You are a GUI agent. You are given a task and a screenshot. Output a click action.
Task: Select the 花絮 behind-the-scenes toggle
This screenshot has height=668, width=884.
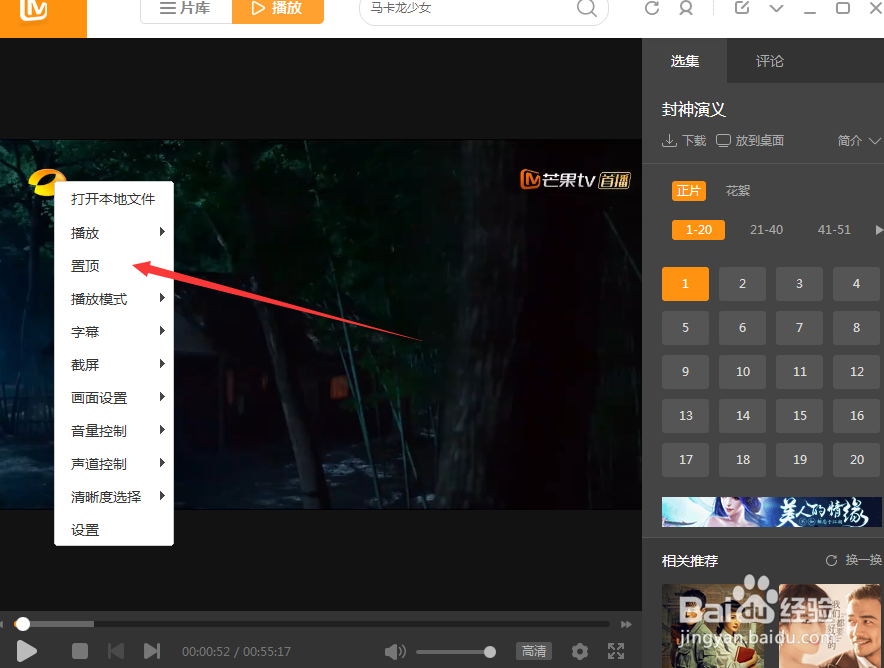pyautogui.click(x=737, y=191)
